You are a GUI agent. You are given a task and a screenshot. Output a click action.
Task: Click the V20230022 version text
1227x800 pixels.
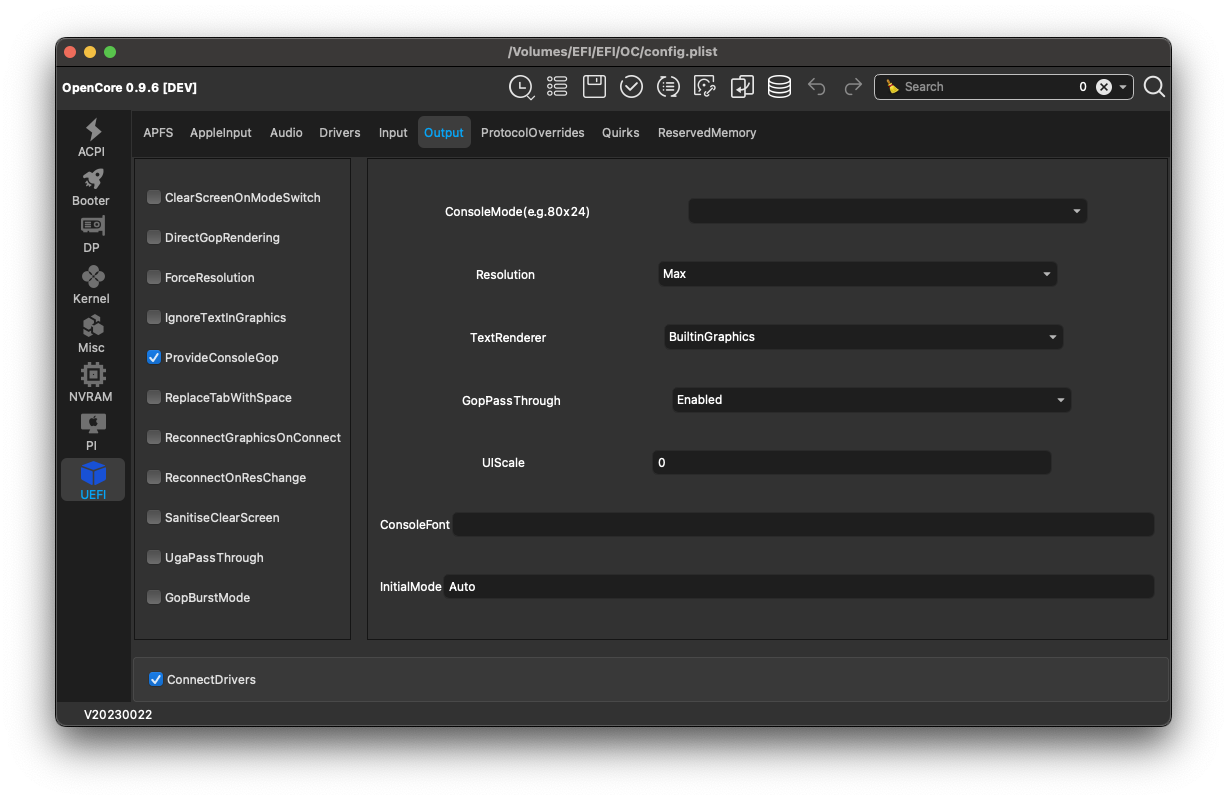tap(118, 715)
